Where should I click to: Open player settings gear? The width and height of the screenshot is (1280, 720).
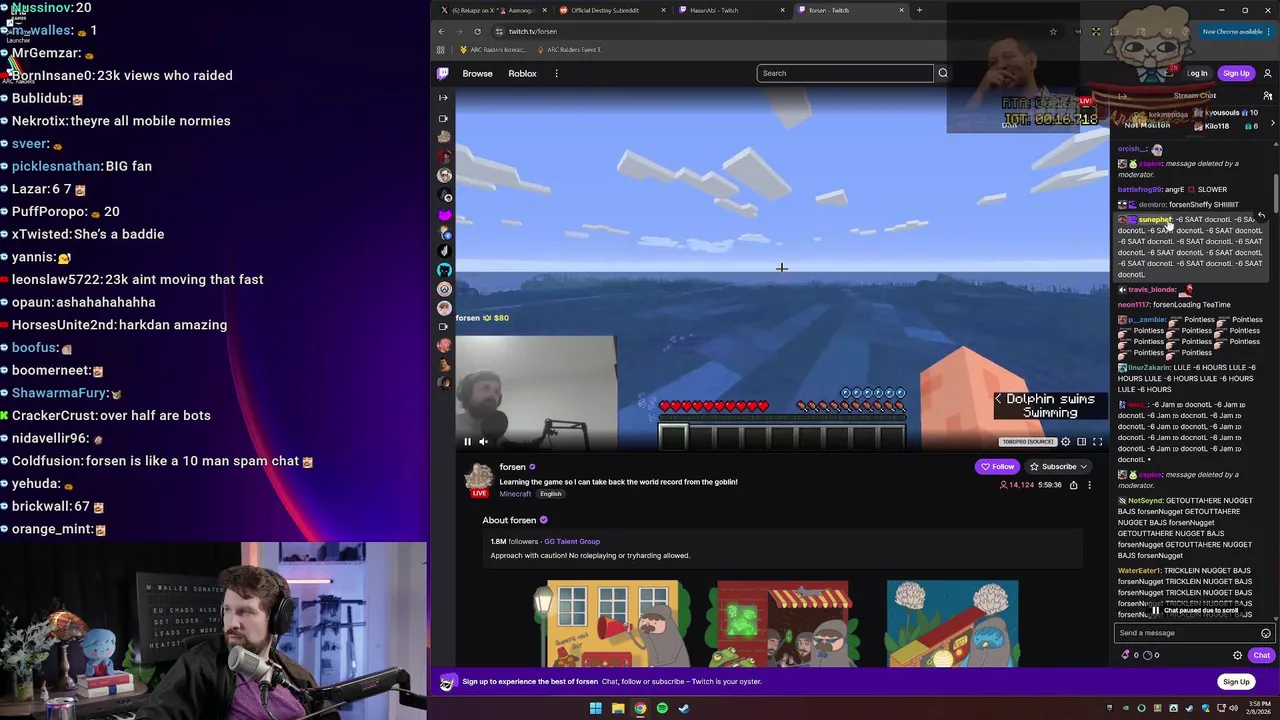pos(1065,441)
